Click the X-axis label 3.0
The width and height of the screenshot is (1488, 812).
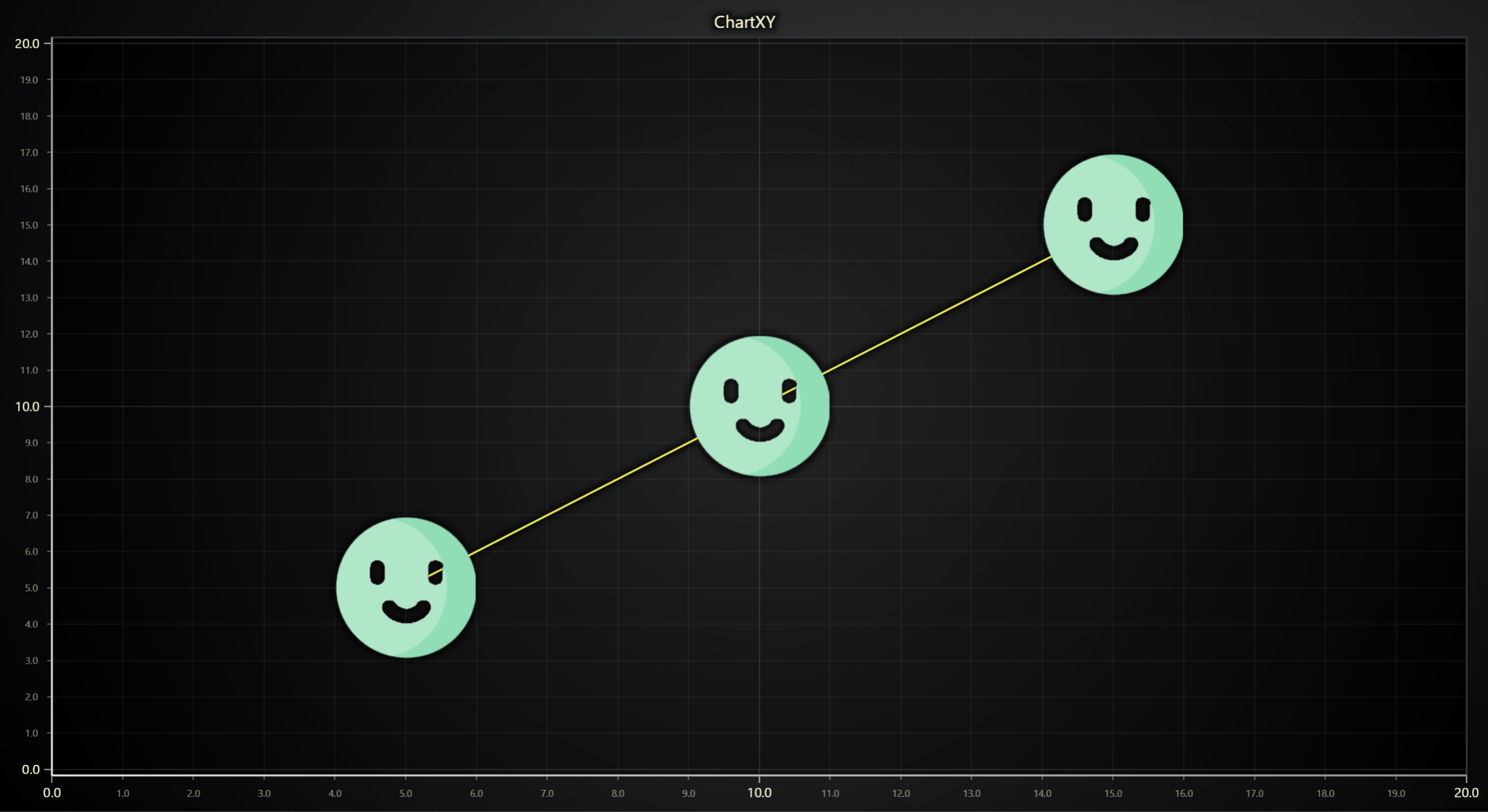pyautogui.click(x=264, y=793)
